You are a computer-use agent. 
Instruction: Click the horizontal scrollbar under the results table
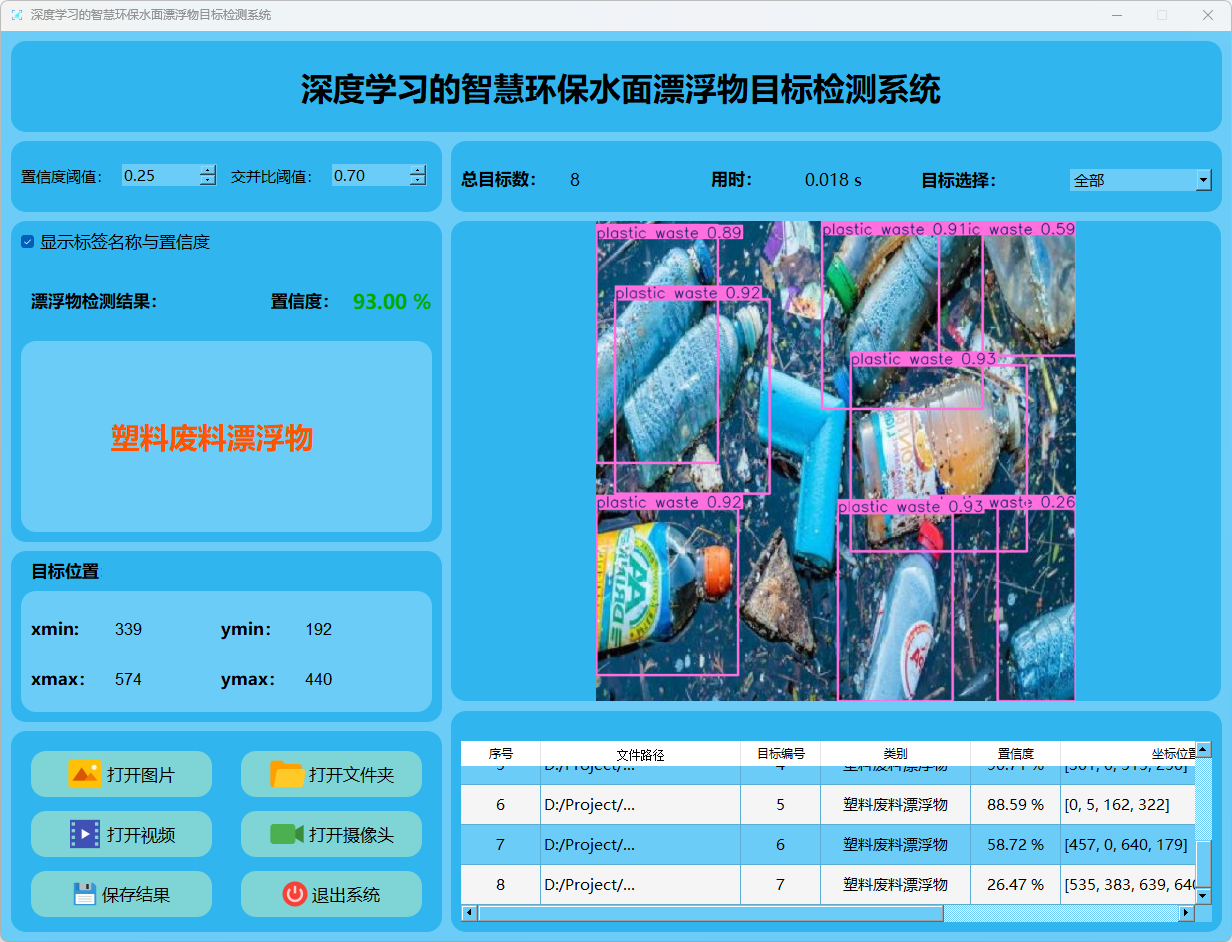pos(710,913)
